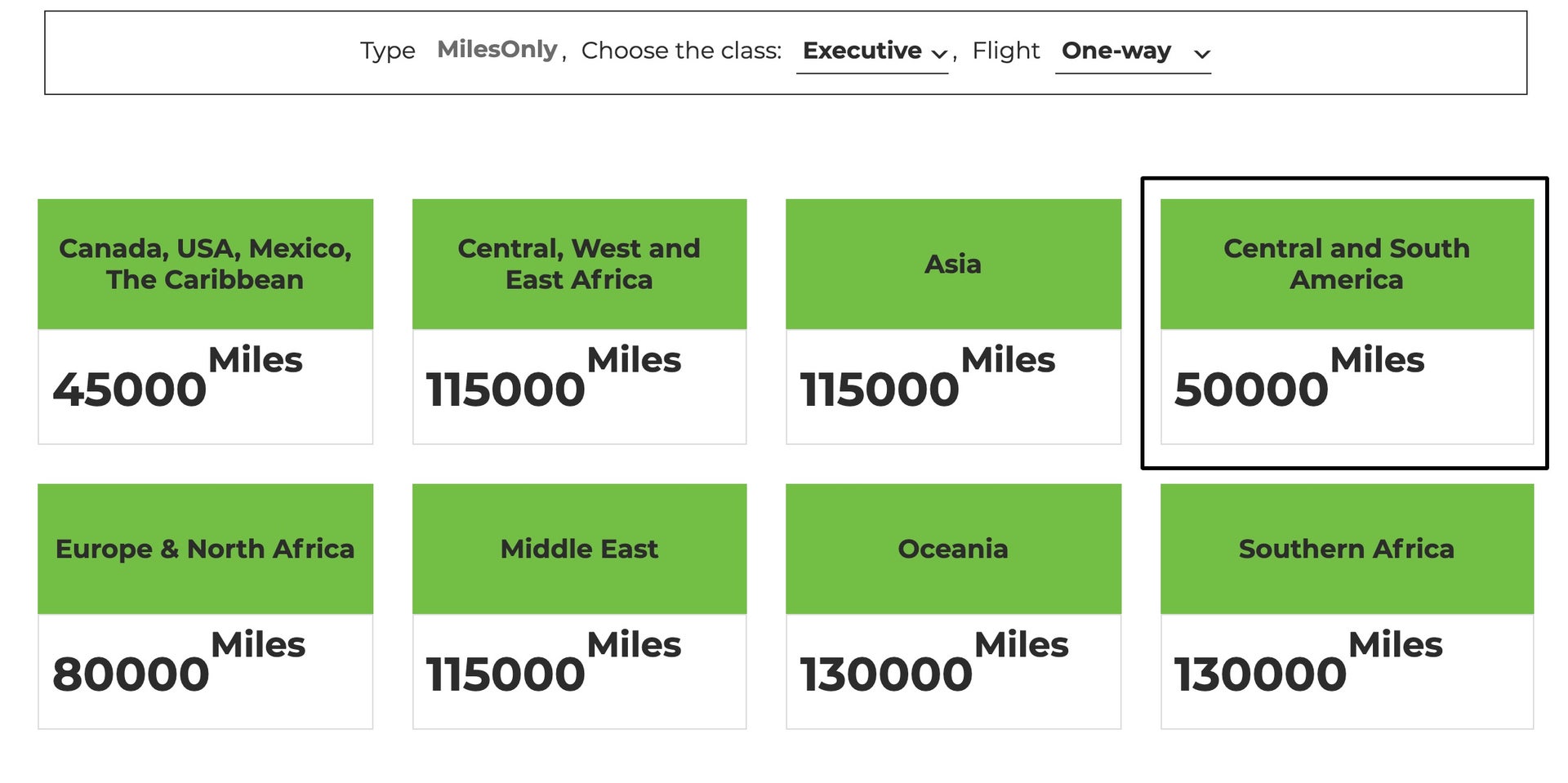The image size is (1568, 783).
Task: Select the Flight label text
Action: click(1006, 51)
